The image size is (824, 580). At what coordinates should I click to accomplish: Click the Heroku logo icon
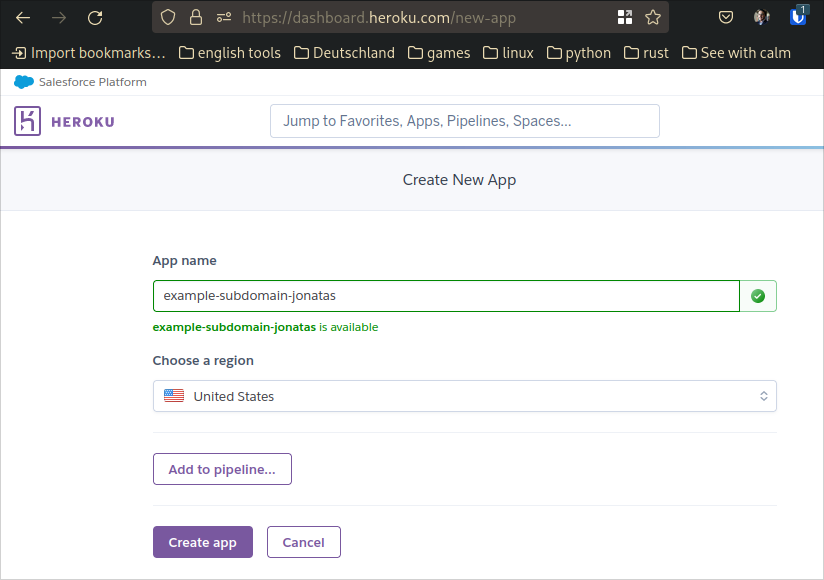27,121
